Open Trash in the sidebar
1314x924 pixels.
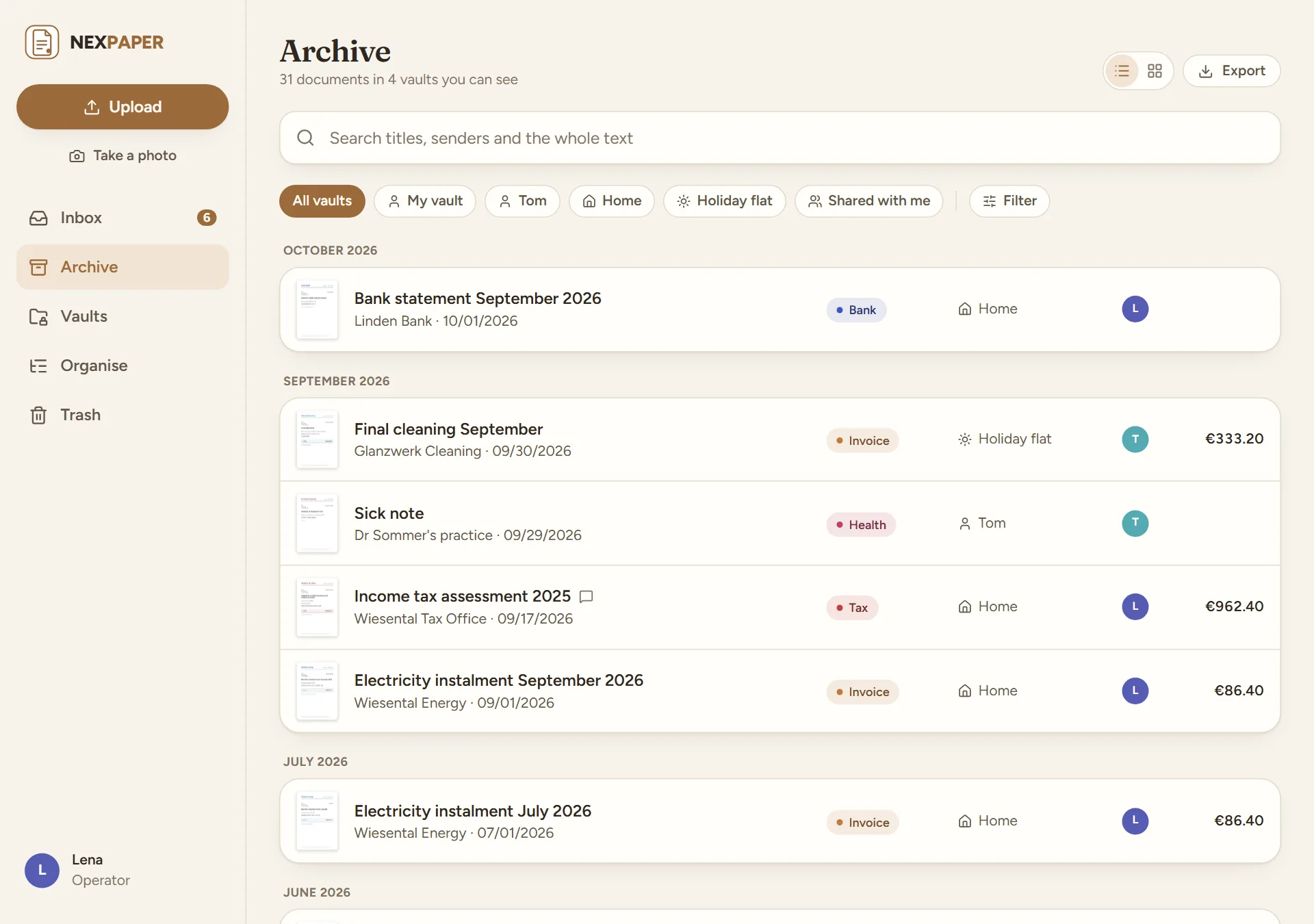(123, 415)
